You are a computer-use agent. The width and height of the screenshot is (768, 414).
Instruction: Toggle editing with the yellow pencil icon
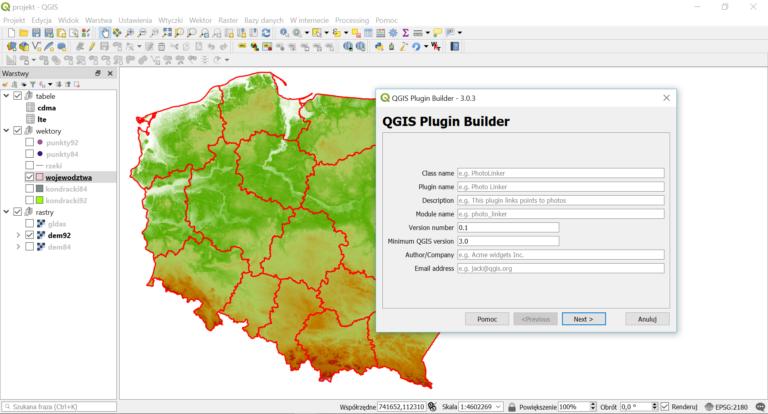[x=92, y=47]
